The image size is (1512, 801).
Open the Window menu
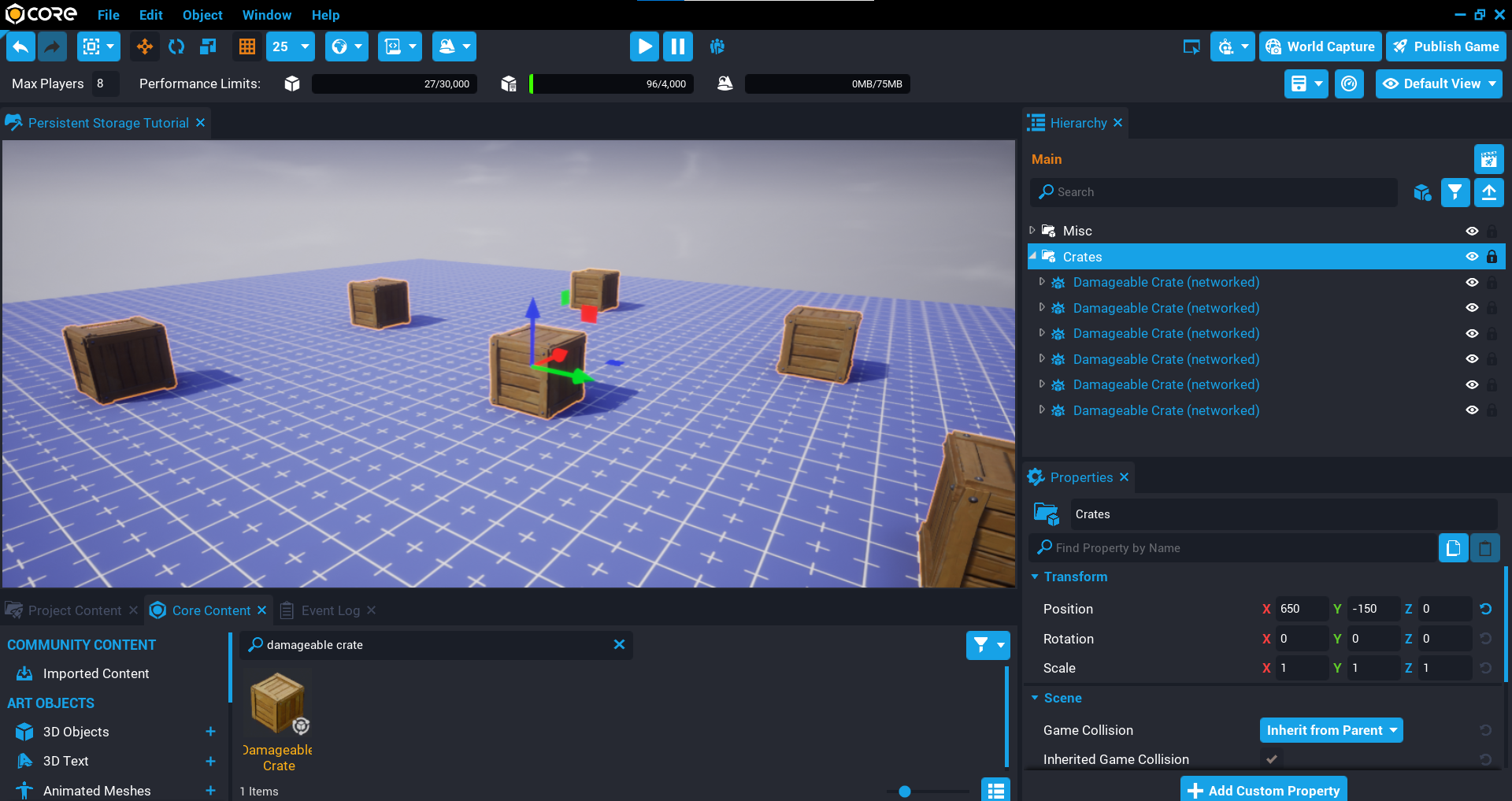point(266,15)
